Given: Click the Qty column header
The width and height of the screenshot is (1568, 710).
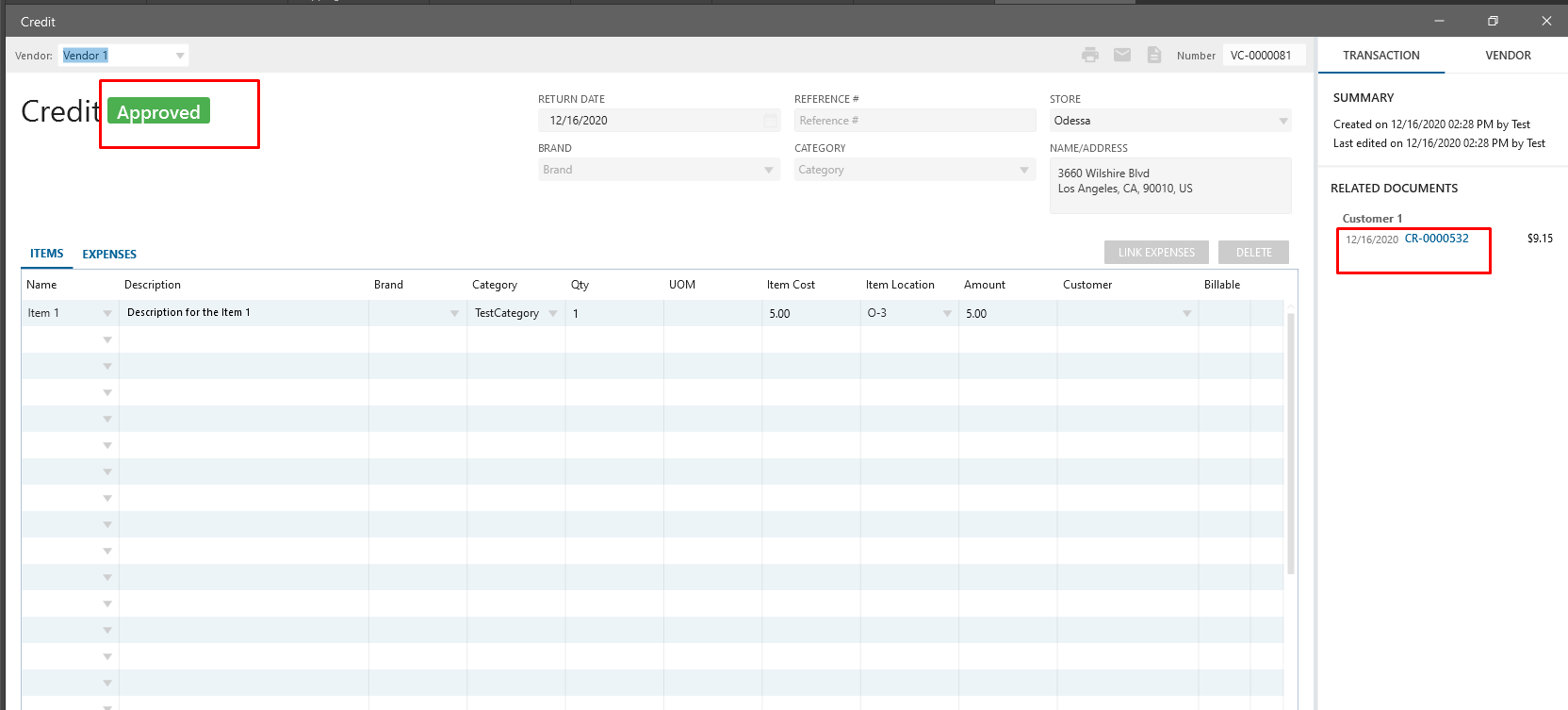Looking at the screenshot, I should pos(580,285).
